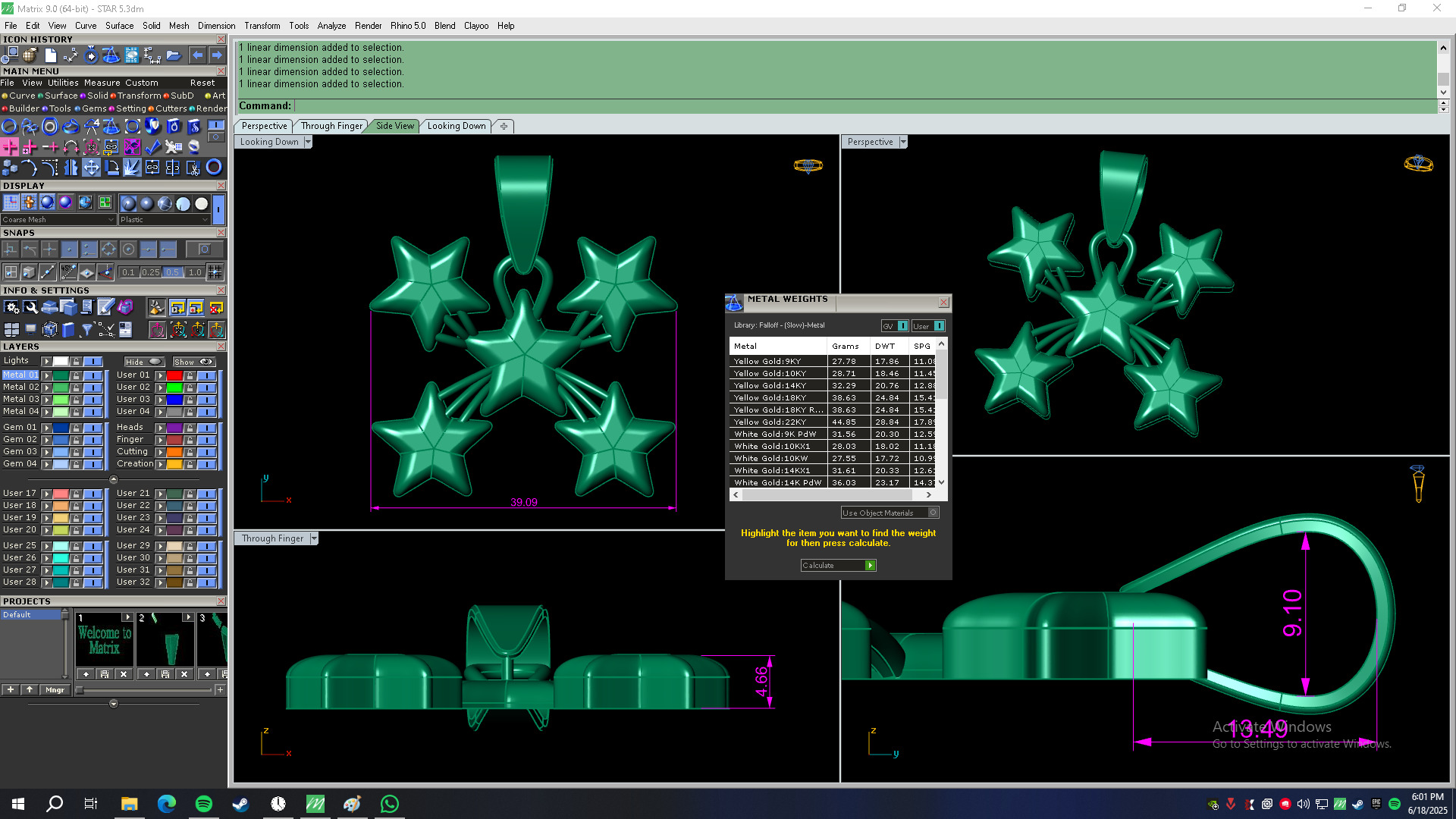Click the blue checkmark tool icon
1456x819 pixels.
coord(152,147)
